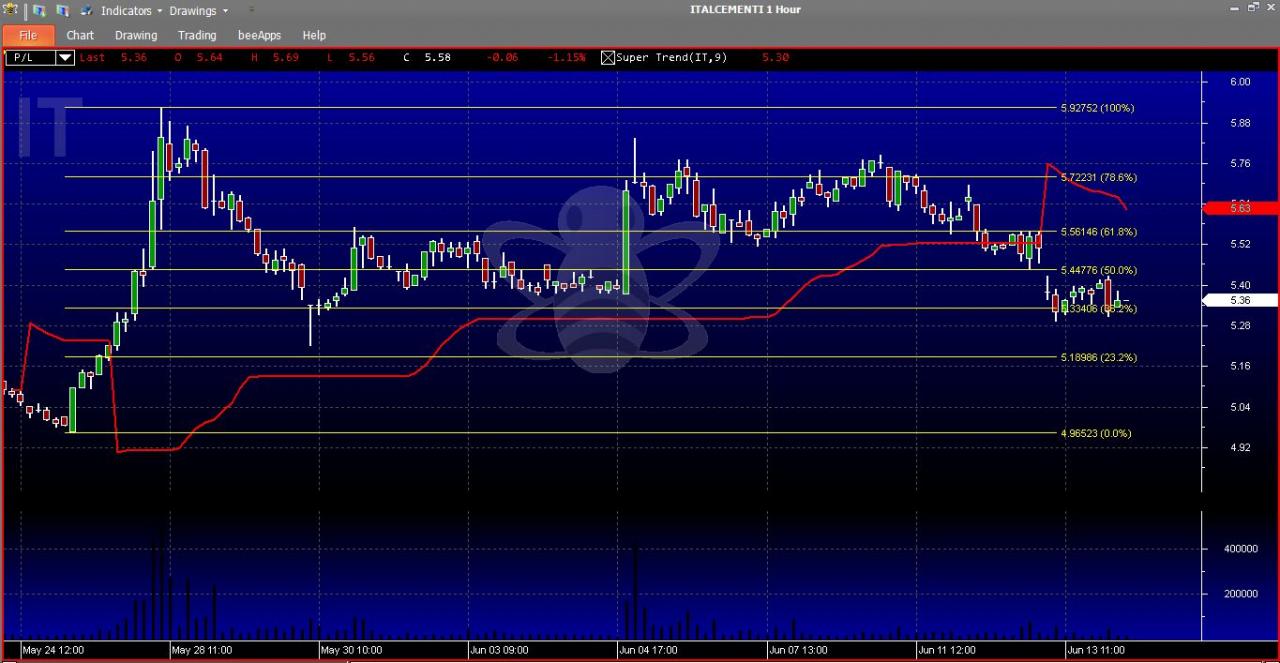
Task: Click the bee application logo icon
Action: coord(10,10)
